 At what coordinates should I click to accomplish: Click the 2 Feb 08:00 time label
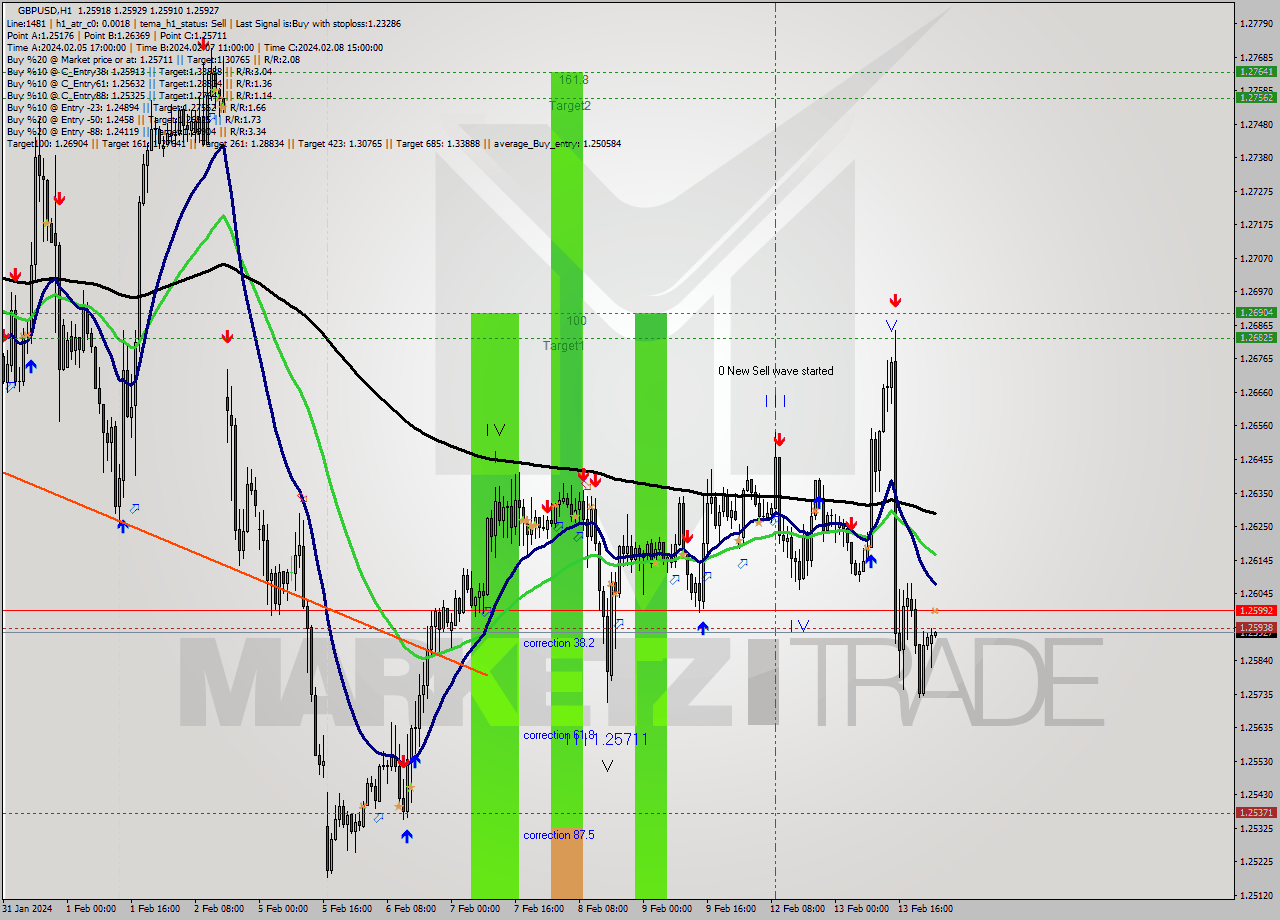219,909
